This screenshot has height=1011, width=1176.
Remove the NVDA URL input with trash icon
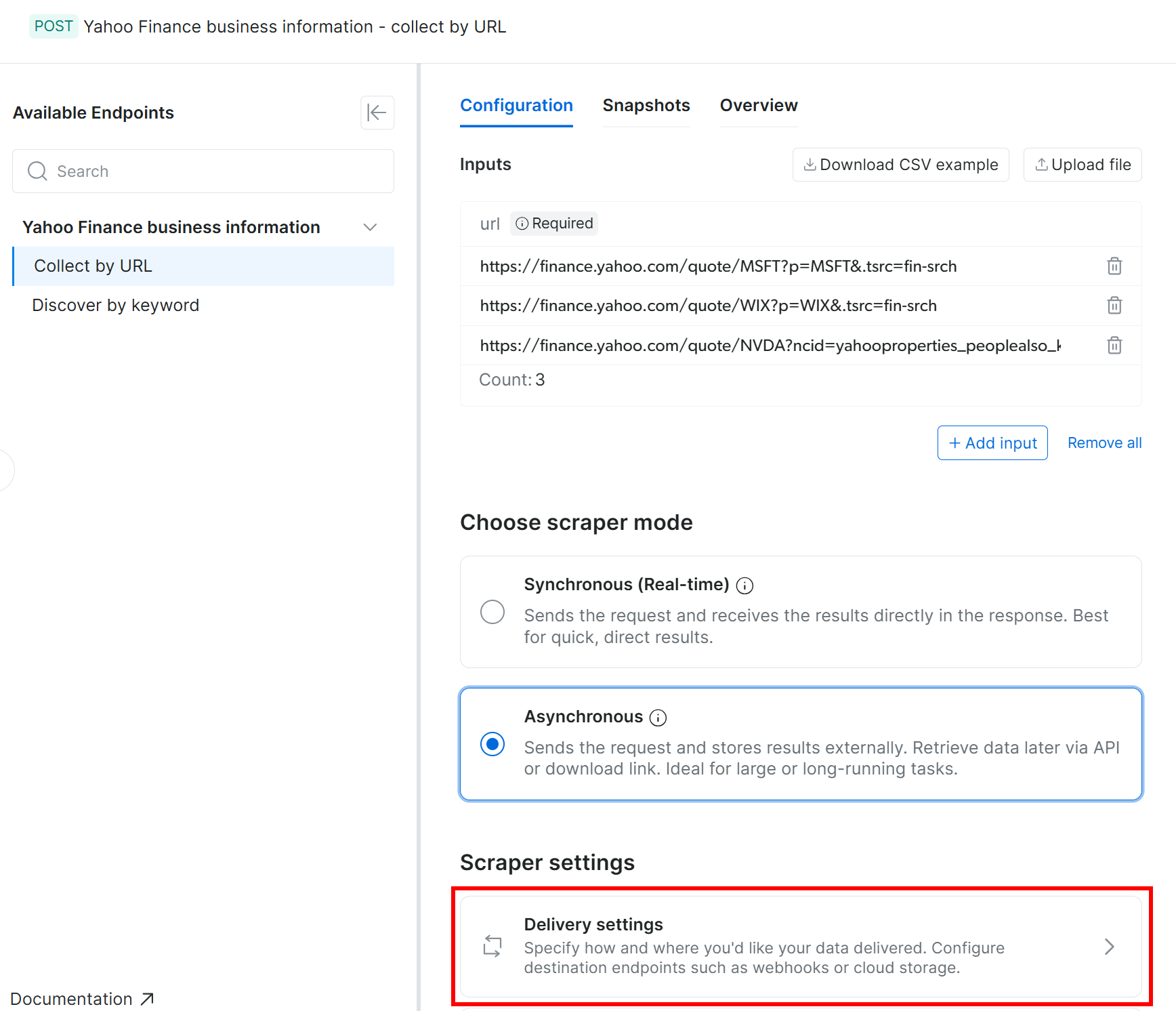(1114, 346)
